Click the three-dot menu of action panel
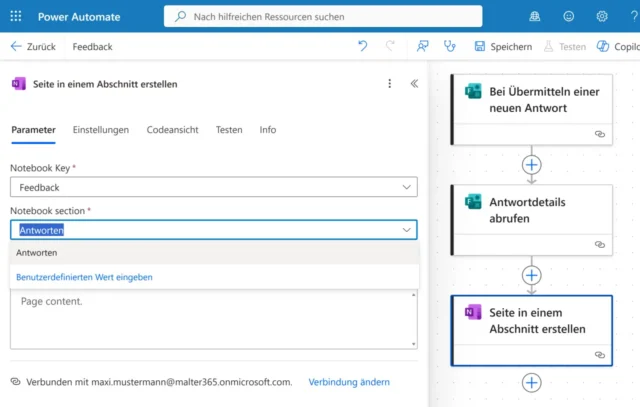This screenshot has height=407, width=640. (390, 84)
